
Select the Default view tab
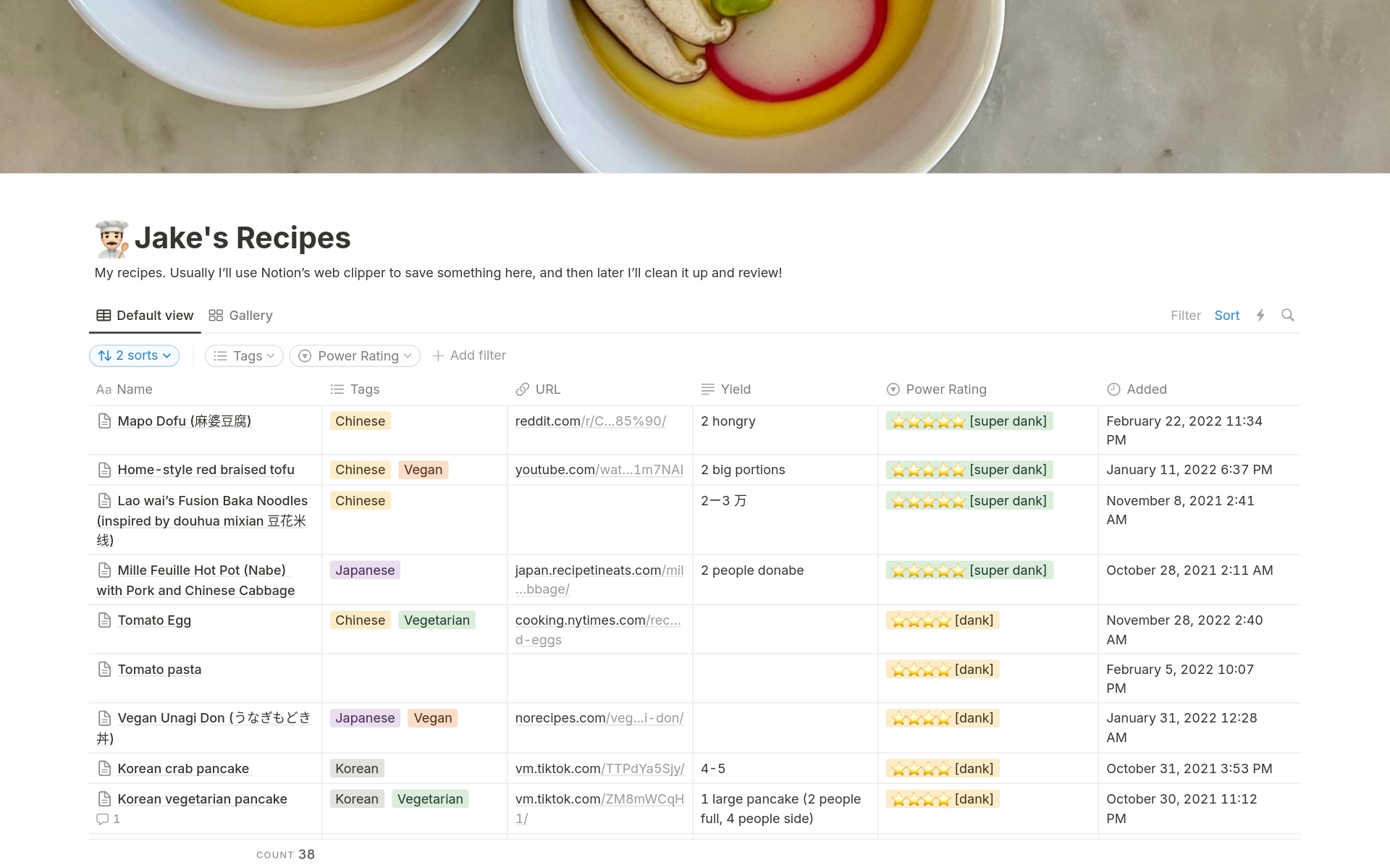(x=145, y=315)
